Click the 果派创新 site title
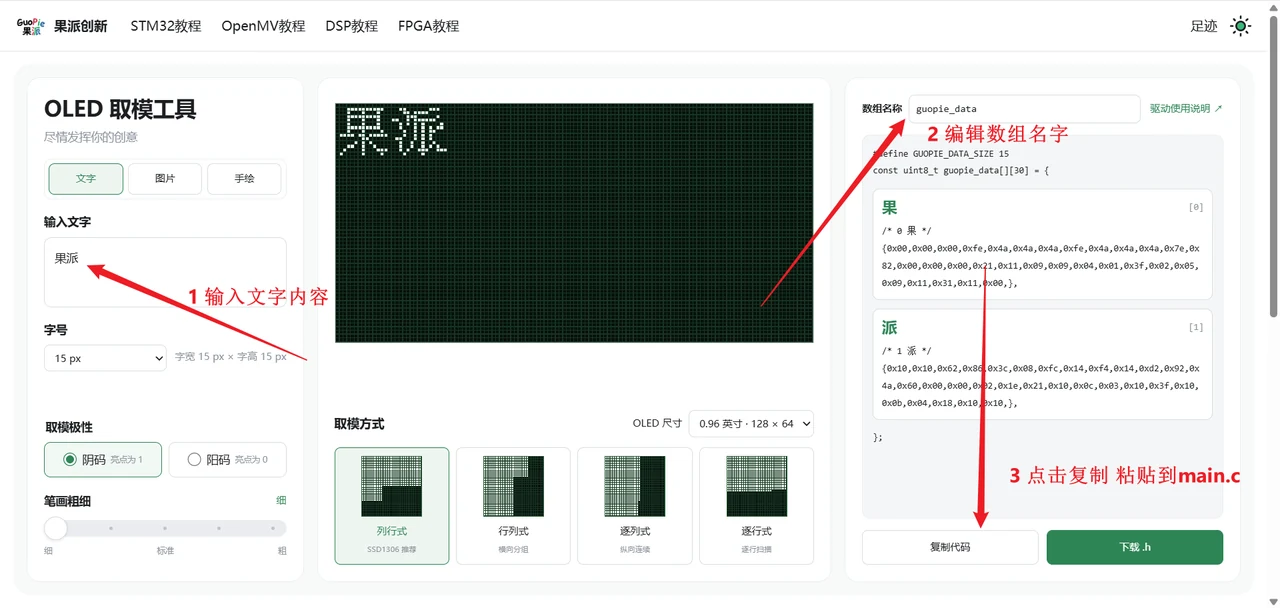This screenshot has width=1280, height=608. [x=80, y=26]
